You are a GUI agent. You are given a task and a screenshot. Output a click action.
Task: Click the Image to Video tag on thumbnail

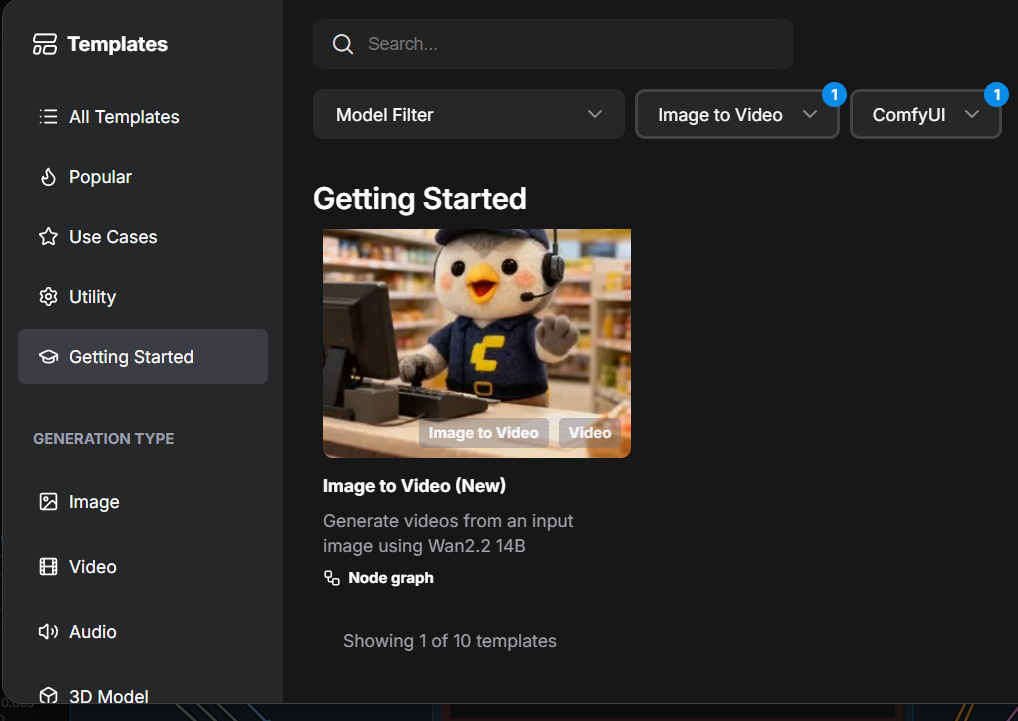[x=484, y=433]
